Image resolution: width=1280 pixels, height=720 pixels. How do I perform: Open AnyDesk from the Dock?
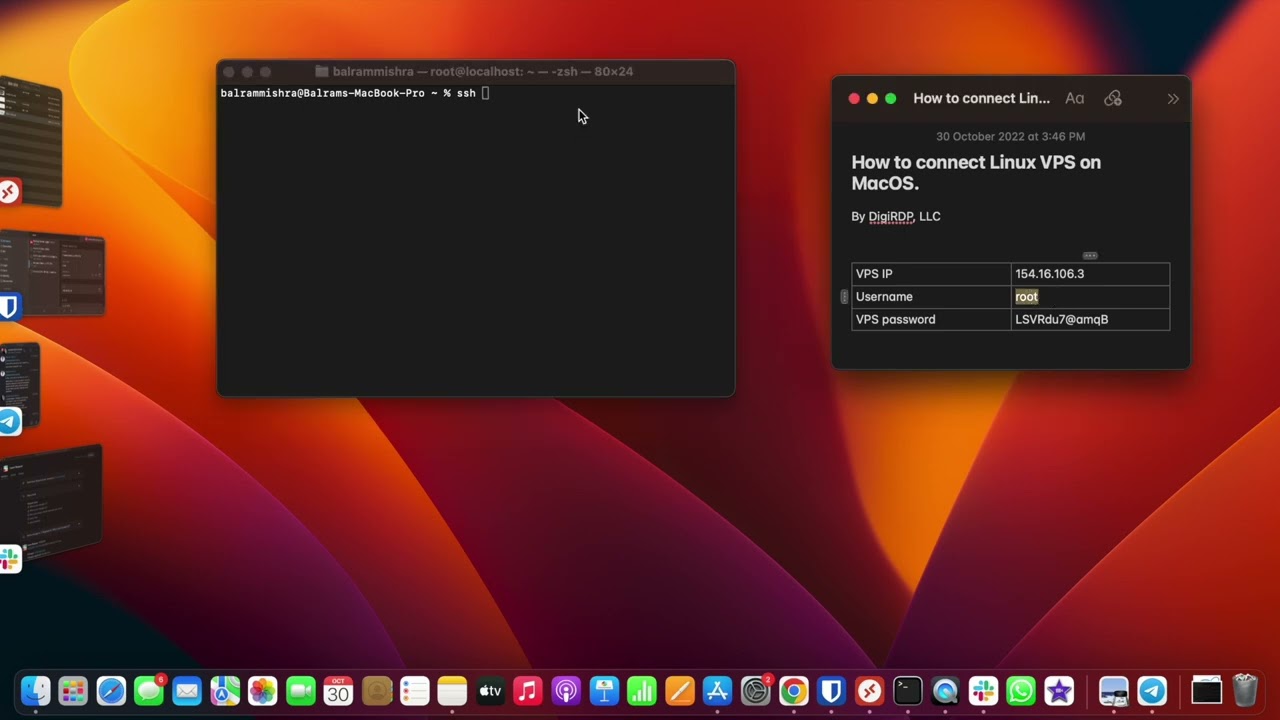tap(869, 691)
